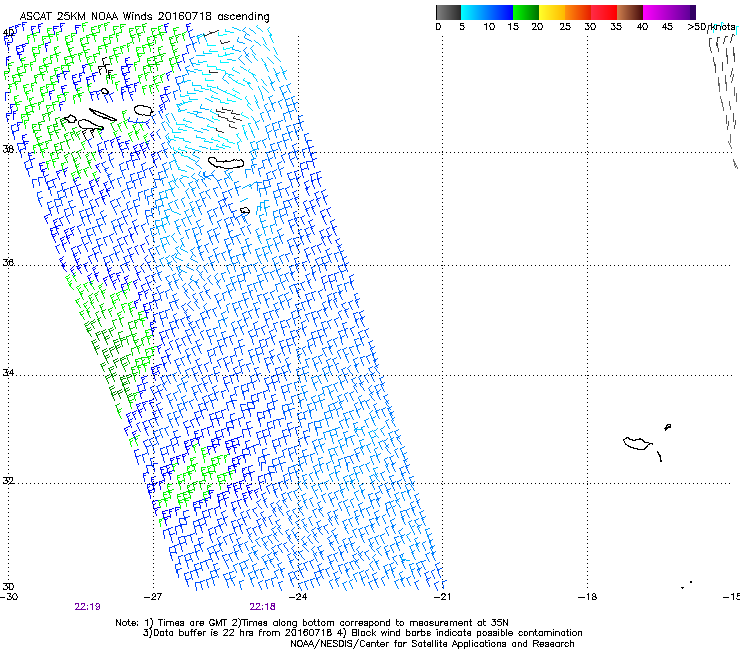
Task: Click the São Miguel island outline near 38N
Action: pos(226,163)
